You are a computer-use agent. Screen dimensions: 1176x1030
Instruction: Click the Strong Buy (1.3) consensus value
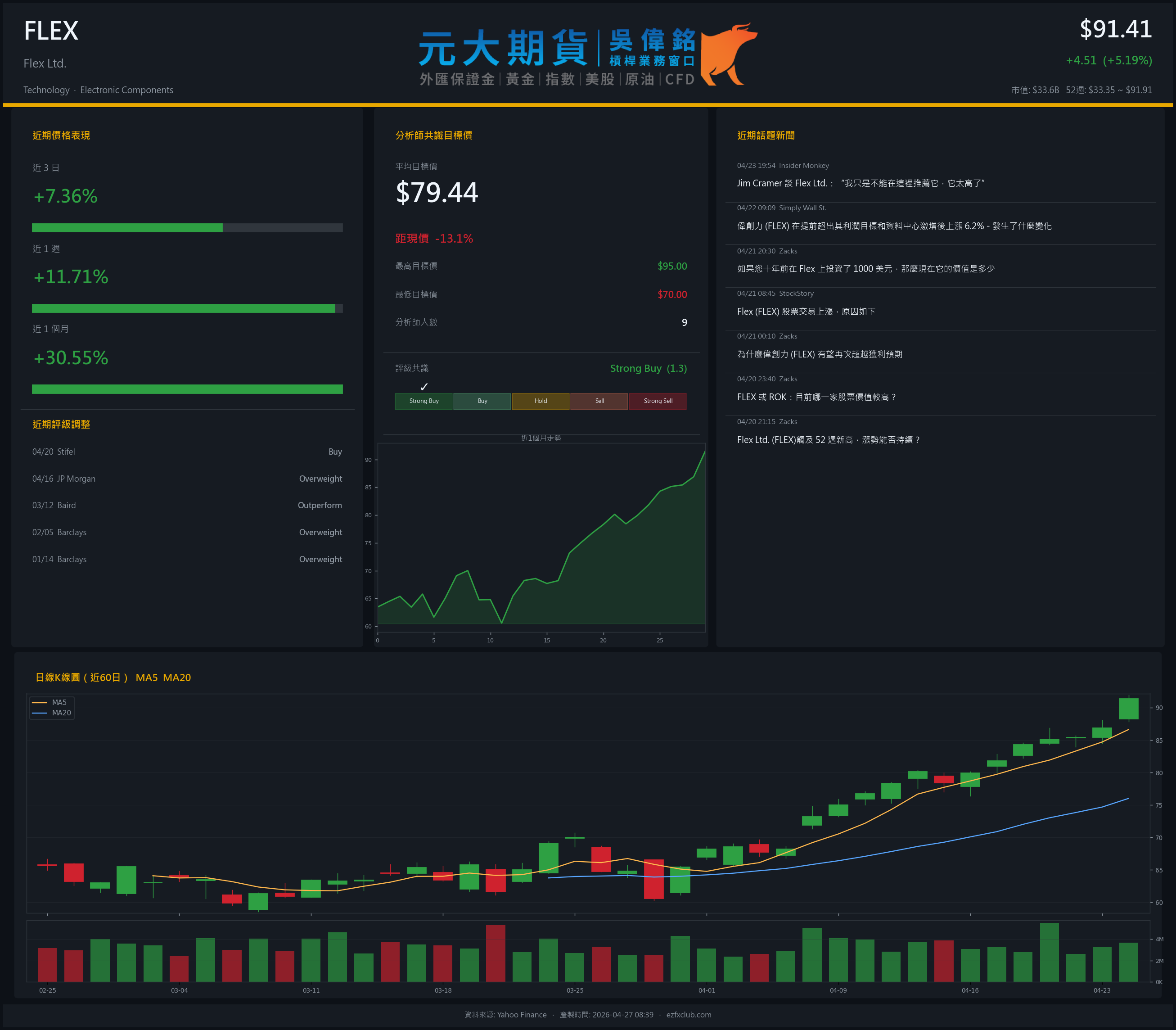point(649,368)
